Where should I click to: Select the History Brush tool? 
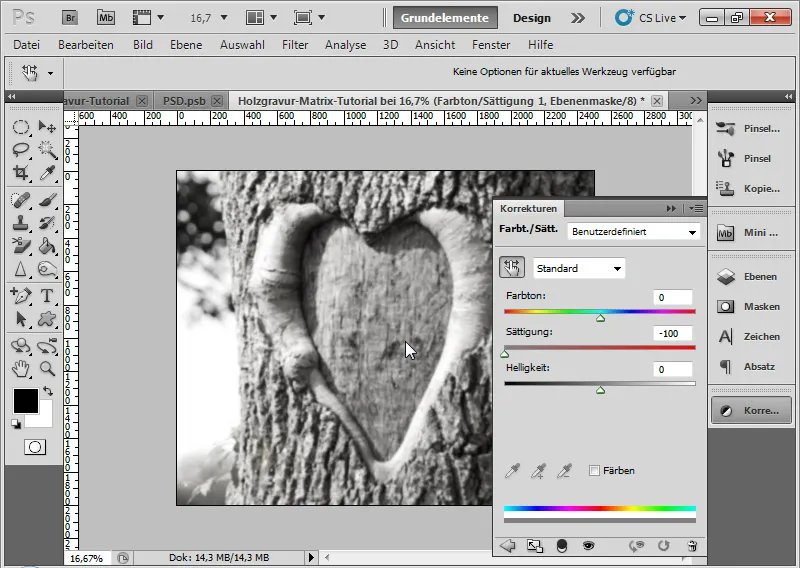(47, 223)
